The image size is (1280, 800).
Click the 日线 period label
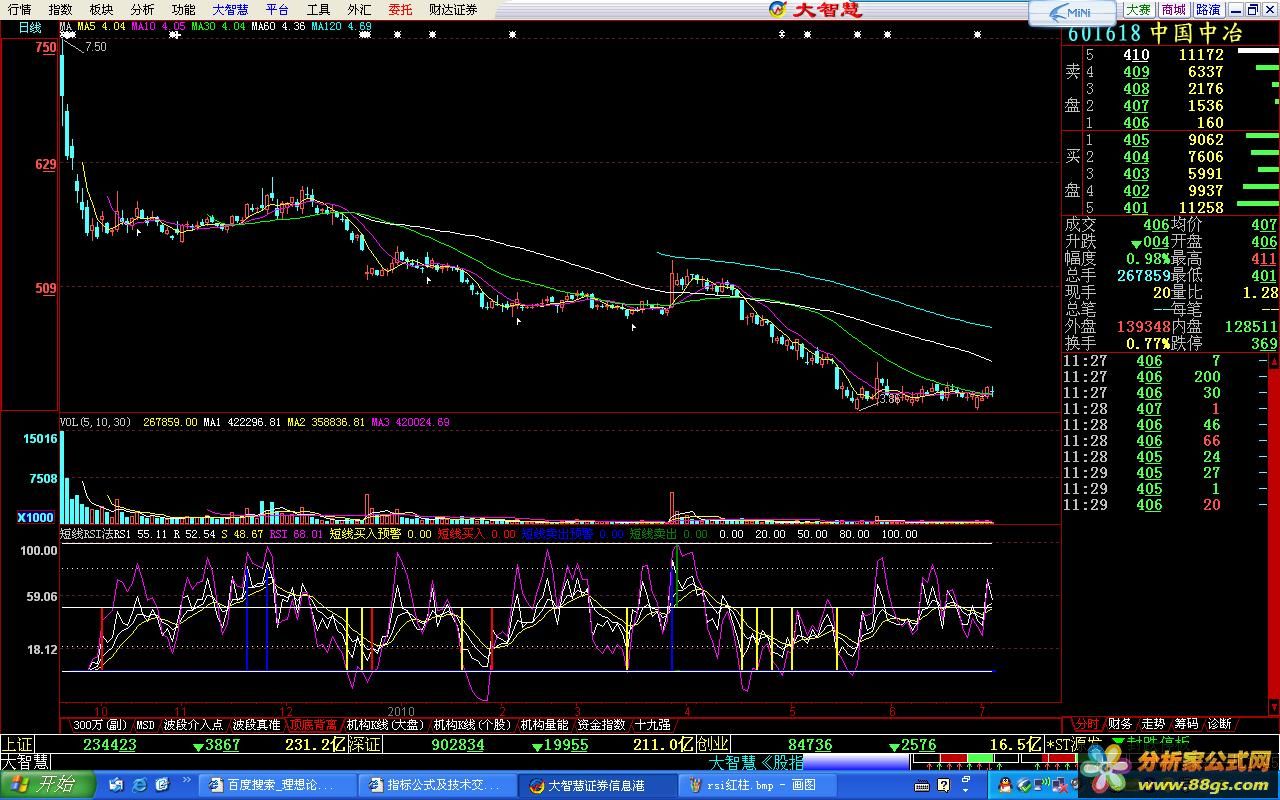click(x=30, y=27)
